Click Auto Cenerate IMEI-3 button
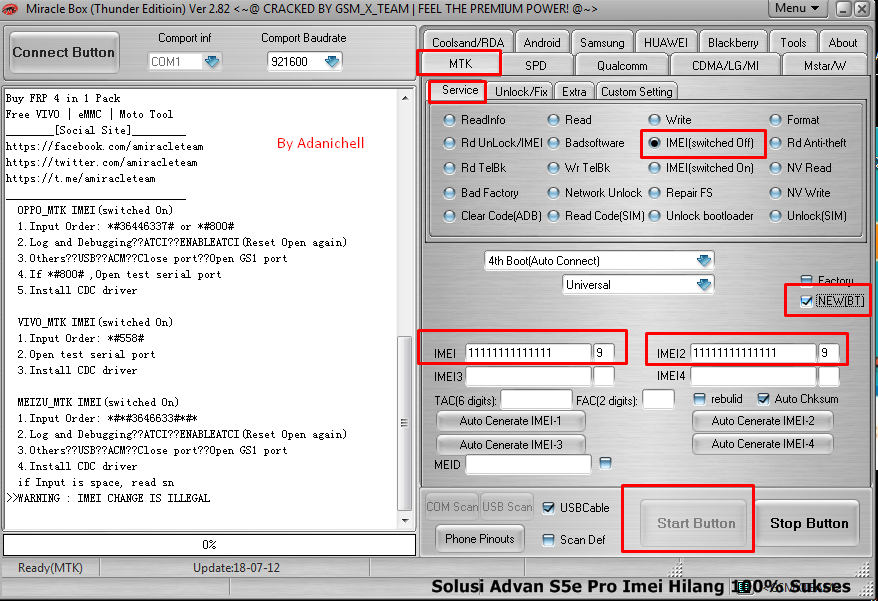Viewport: 878px width, 601px height. coord(511,445)
